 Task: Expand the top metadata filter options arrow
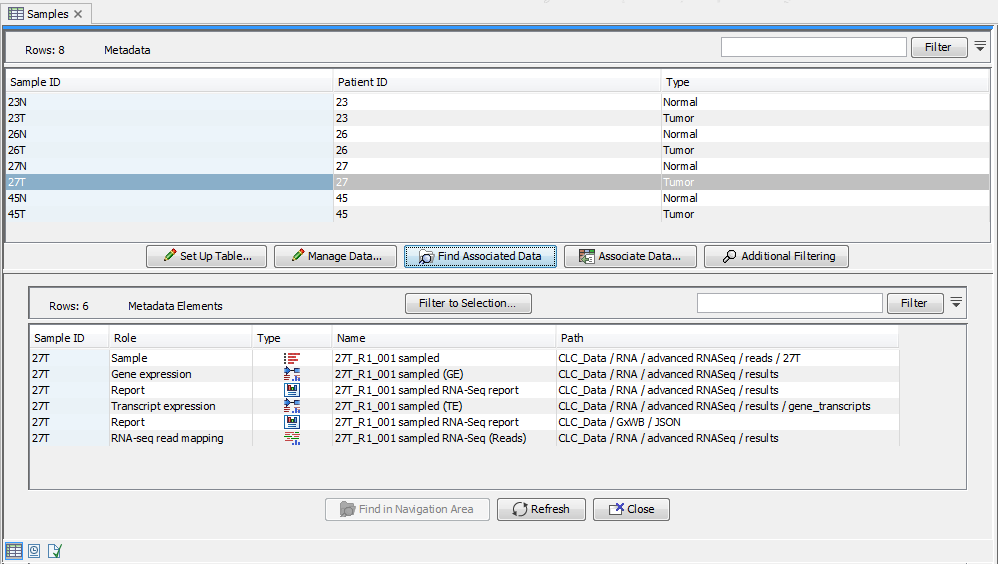click(x=980, y=47)
